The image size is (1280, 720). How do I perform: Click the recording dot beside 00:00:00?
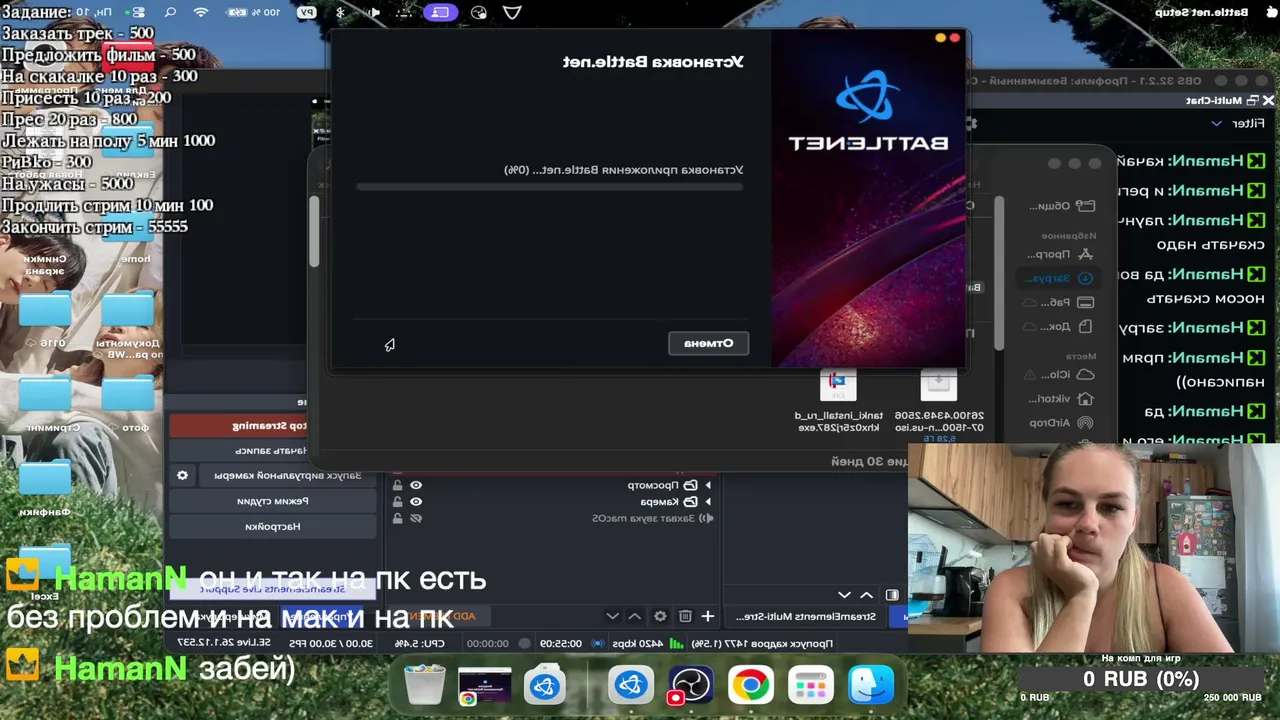(x=524, y=644)
